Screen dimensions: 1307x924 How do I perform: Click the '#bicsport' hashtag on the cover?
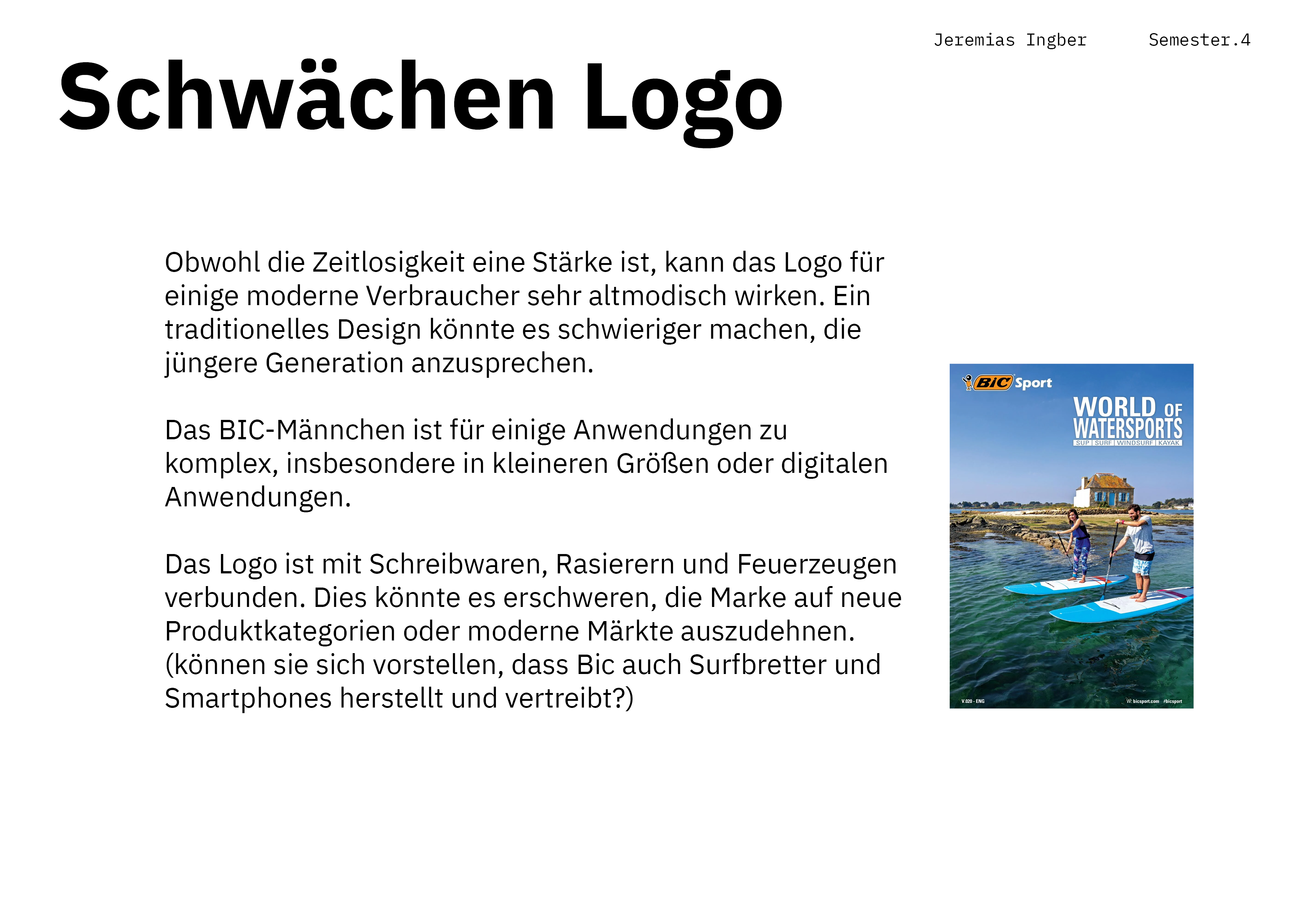tap(1172, 702)
